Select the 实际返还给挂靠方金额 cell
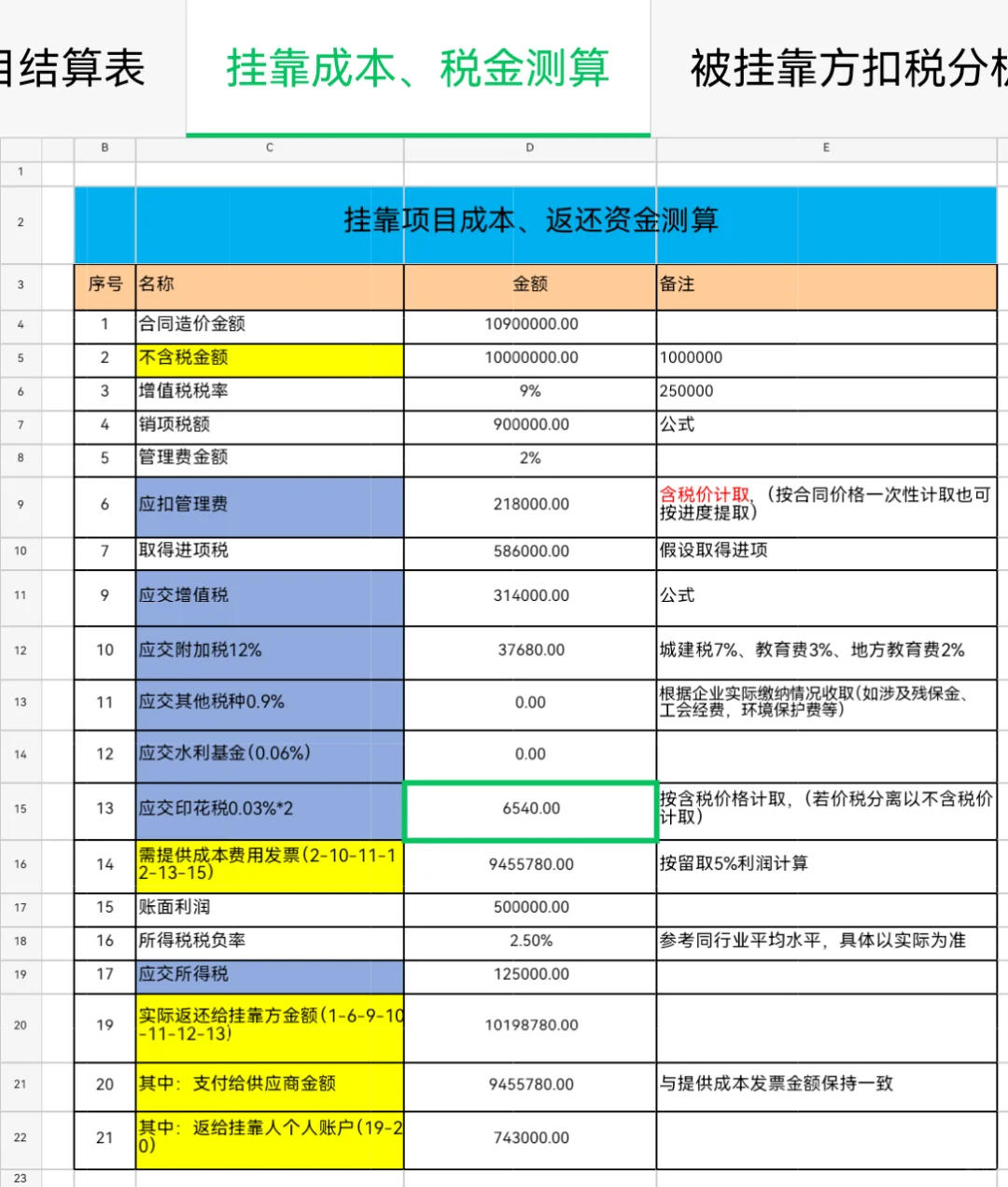Screen dimensions: 1008x1187 coord(270,1026)
